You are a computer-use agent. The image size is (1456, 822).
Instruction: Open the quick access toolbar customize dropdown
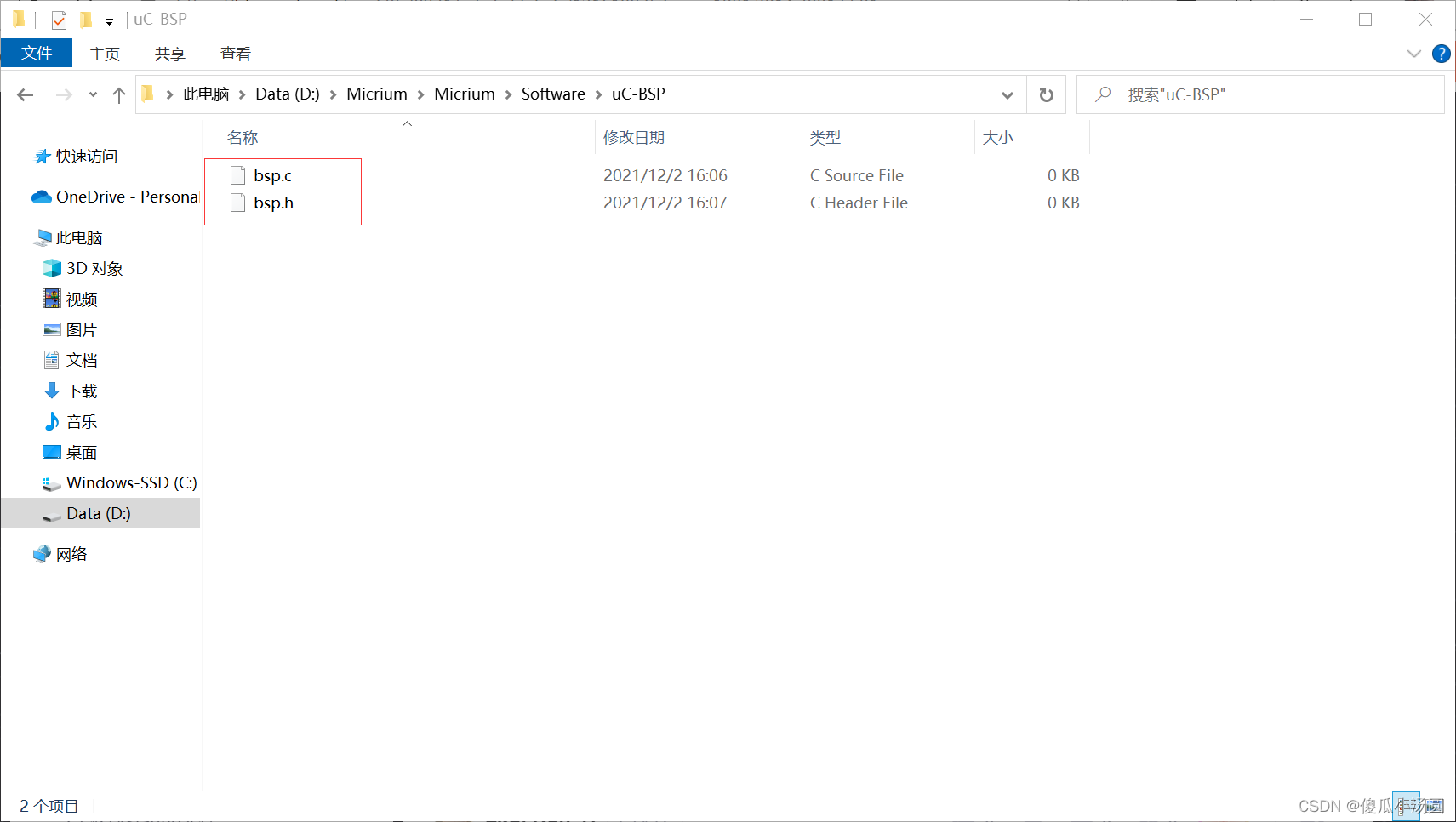pos(109,21)
